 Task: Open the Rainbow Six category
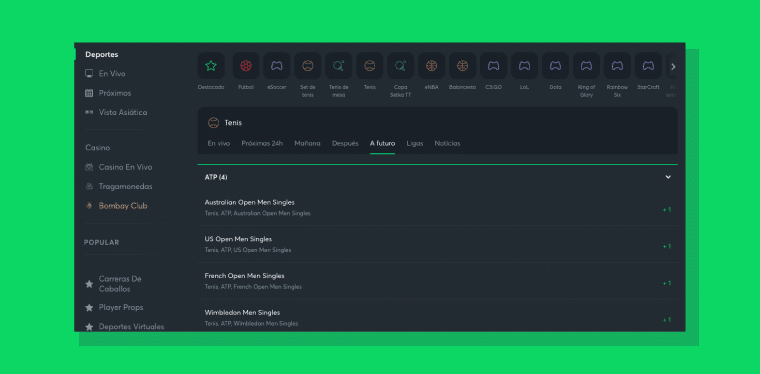point(618,66)
